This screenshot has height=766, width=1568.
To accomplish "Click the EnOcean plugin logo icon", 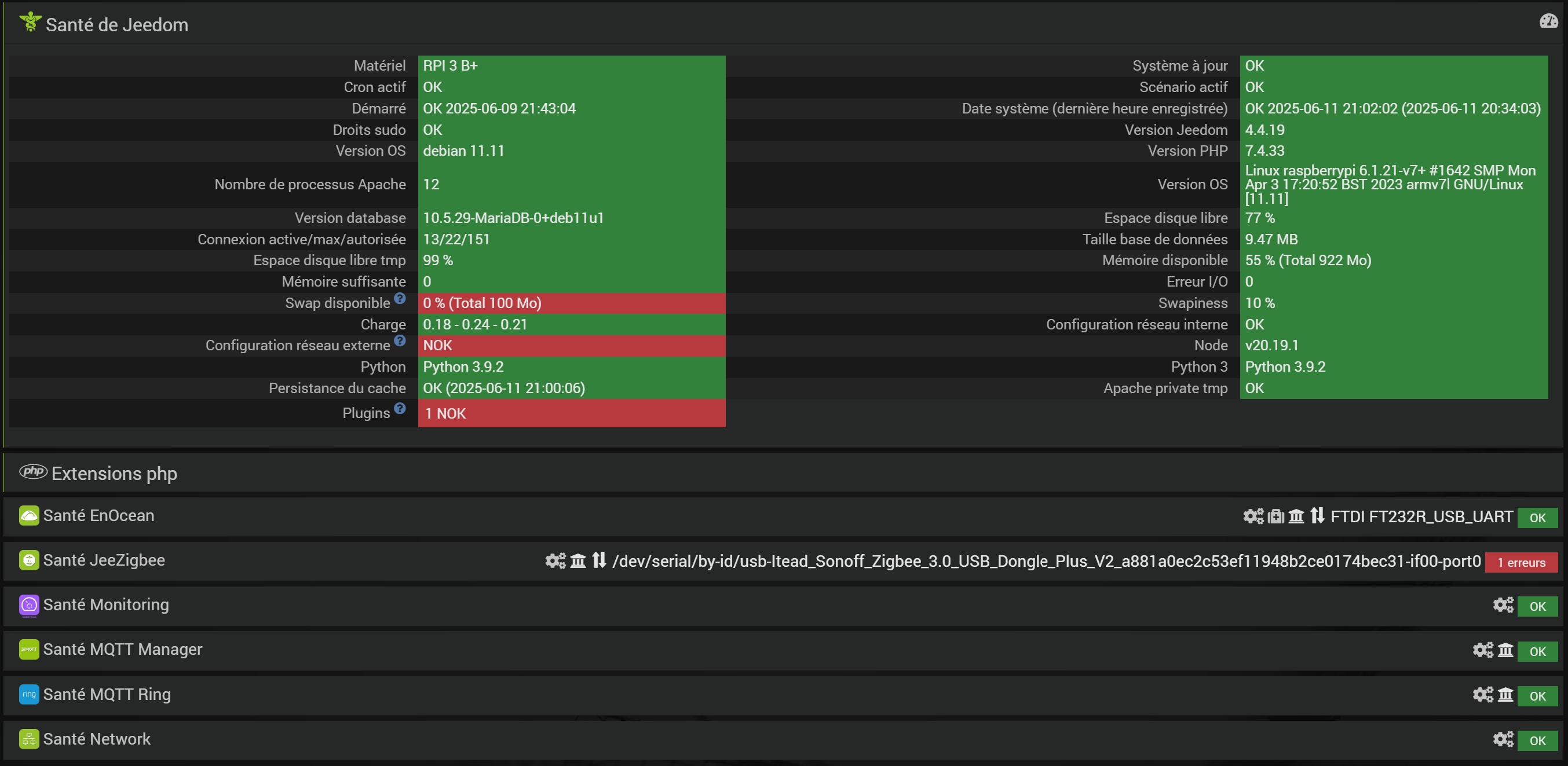I will point(29,515).
